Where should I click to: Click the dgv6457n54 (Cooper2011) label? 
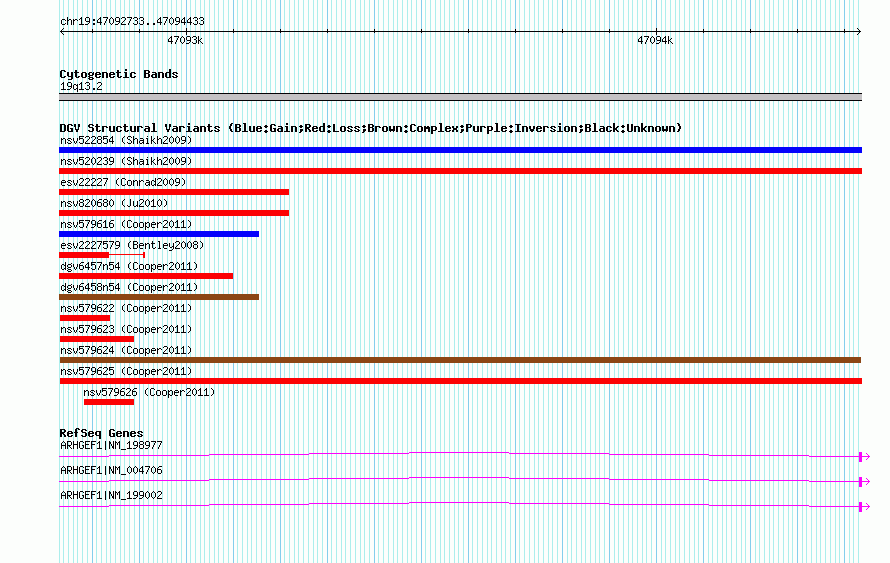129,266
